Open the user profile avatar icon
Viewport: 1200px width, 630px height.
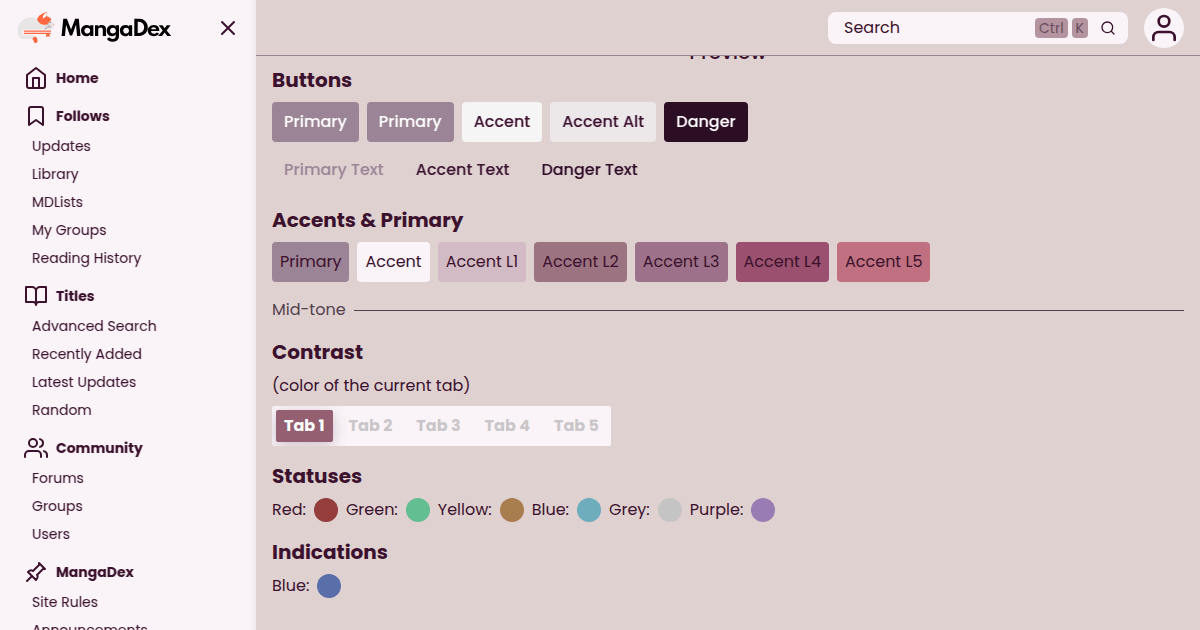pyautogui.click(x=1164, y=28)
